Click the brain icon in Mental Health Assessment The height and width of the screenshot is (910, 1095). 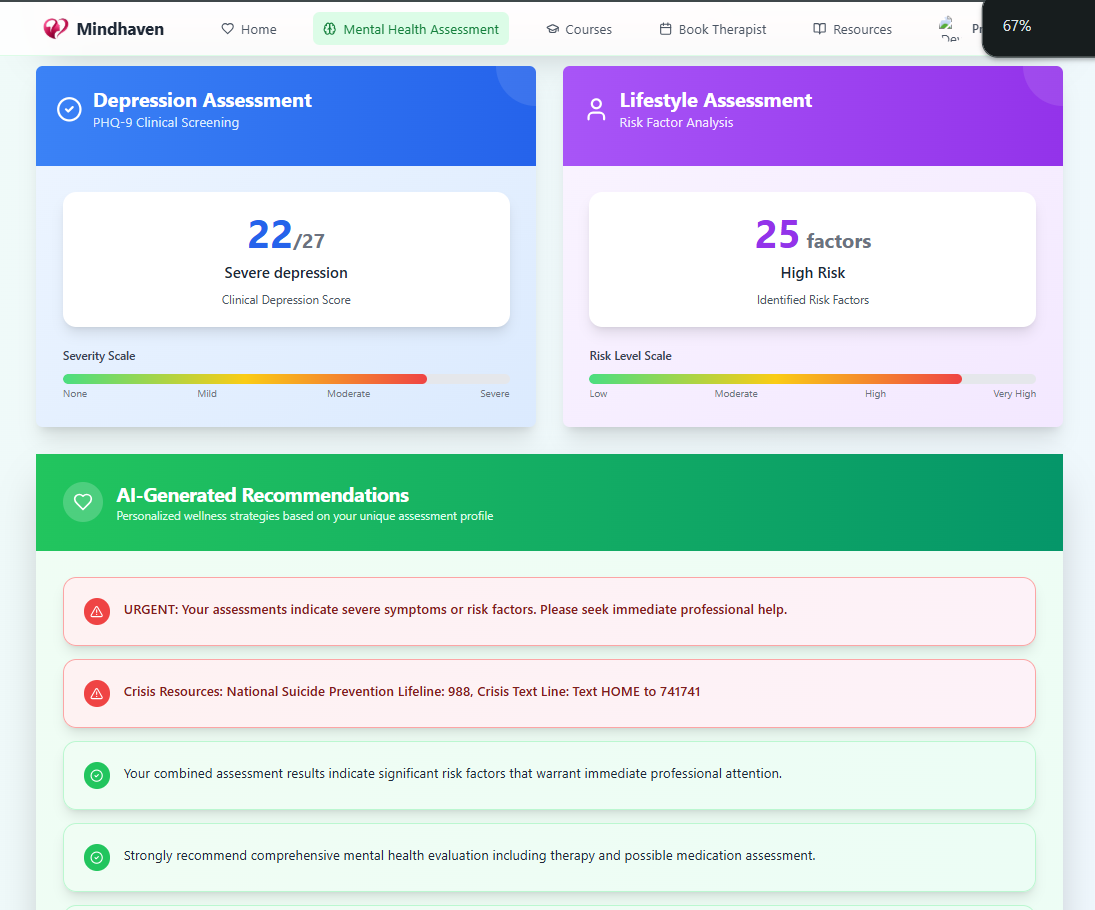tap(330, 29)
